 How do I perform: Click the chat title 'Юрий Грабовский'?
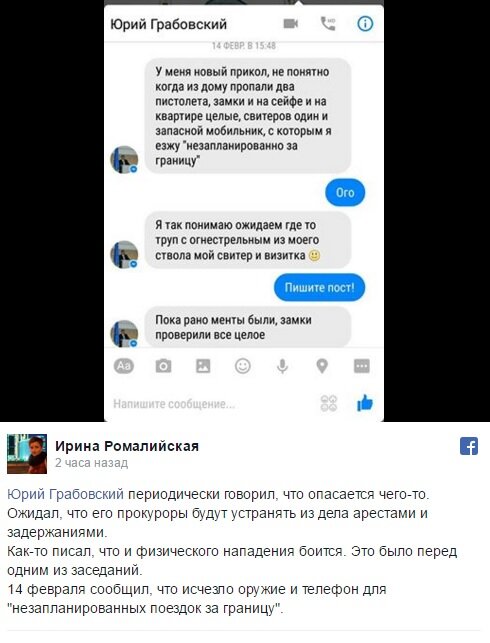point(169,24)
